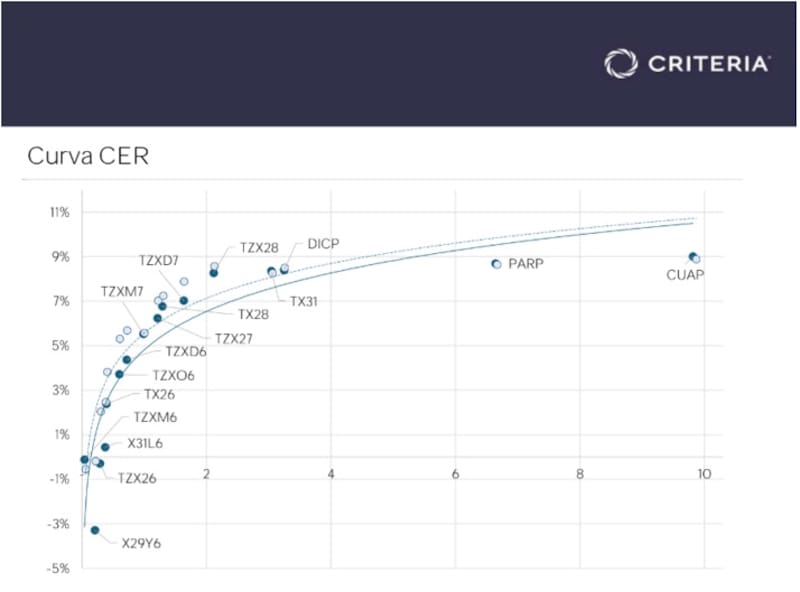The image size is (800, 592).
Task: Click the Criteria swirl logo icon
Action: (620, 64)
